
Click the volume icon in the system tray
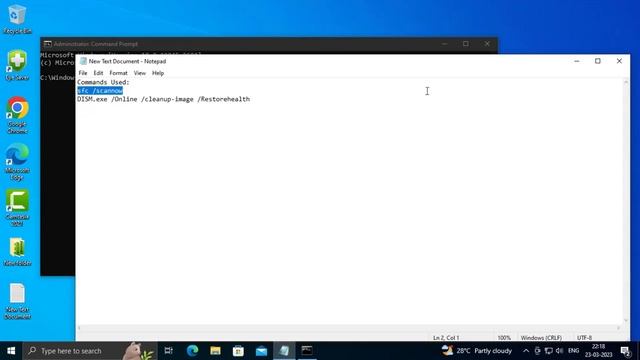point(560,351)
